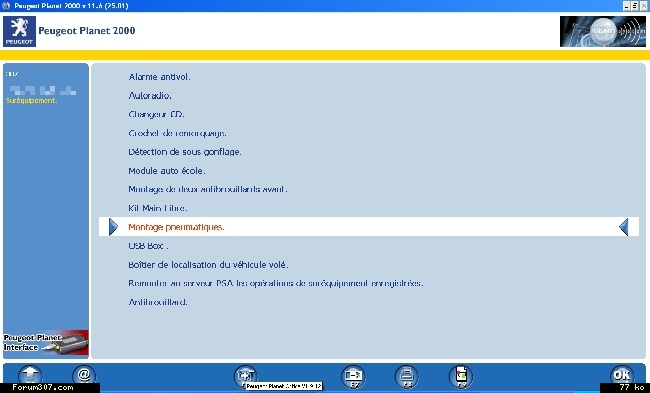
Task: Click the vehicle connection toolbar icon
Action: tap(245, 375)
